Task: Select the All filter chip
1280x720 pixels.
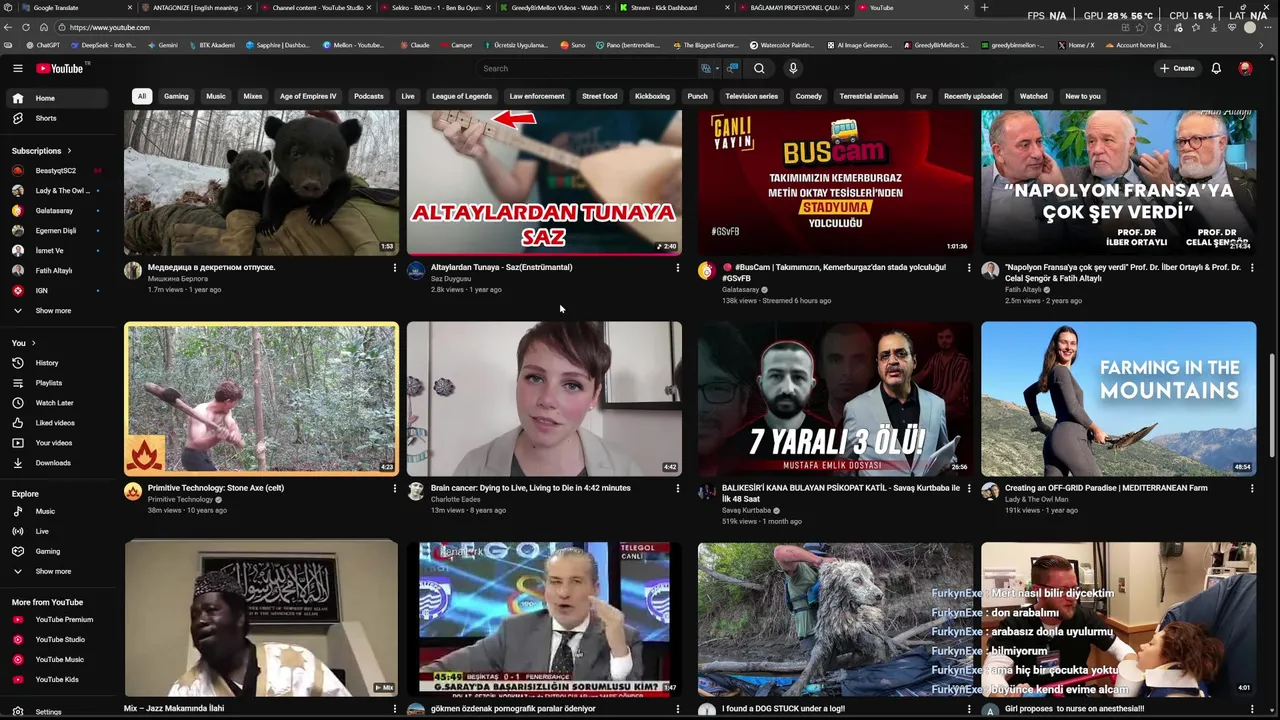Action: [142, 96]
